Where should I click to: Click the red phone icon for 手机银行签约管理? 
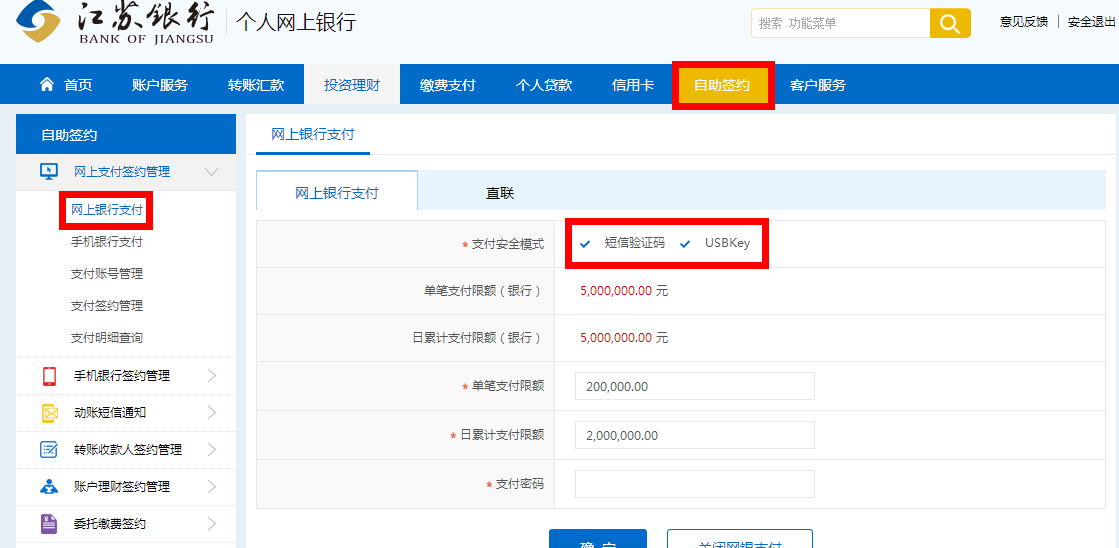[49, 376]
